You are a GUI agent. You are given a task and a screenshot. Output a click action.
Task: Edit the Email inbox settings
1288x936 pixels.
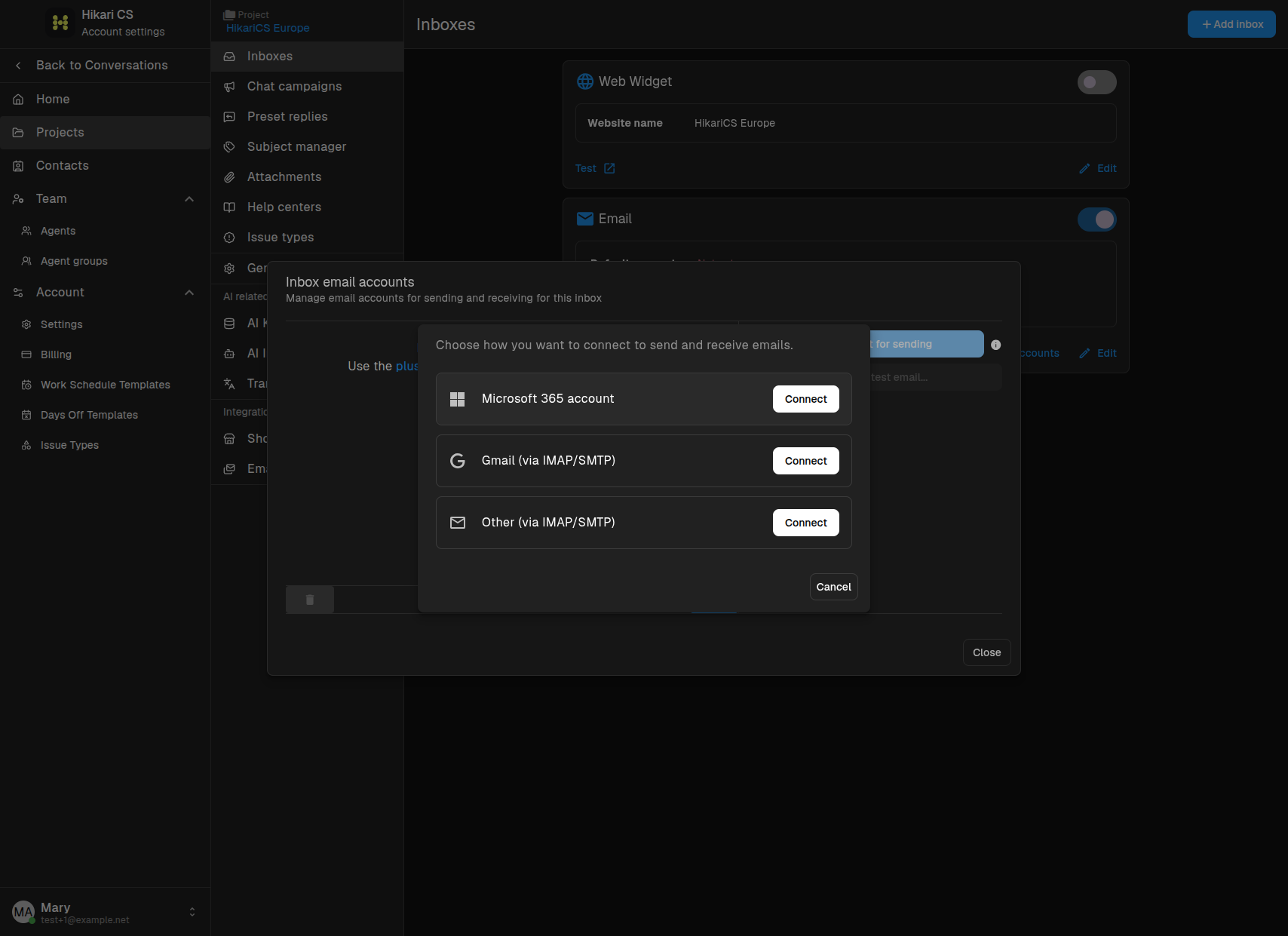pos(1098,353)
